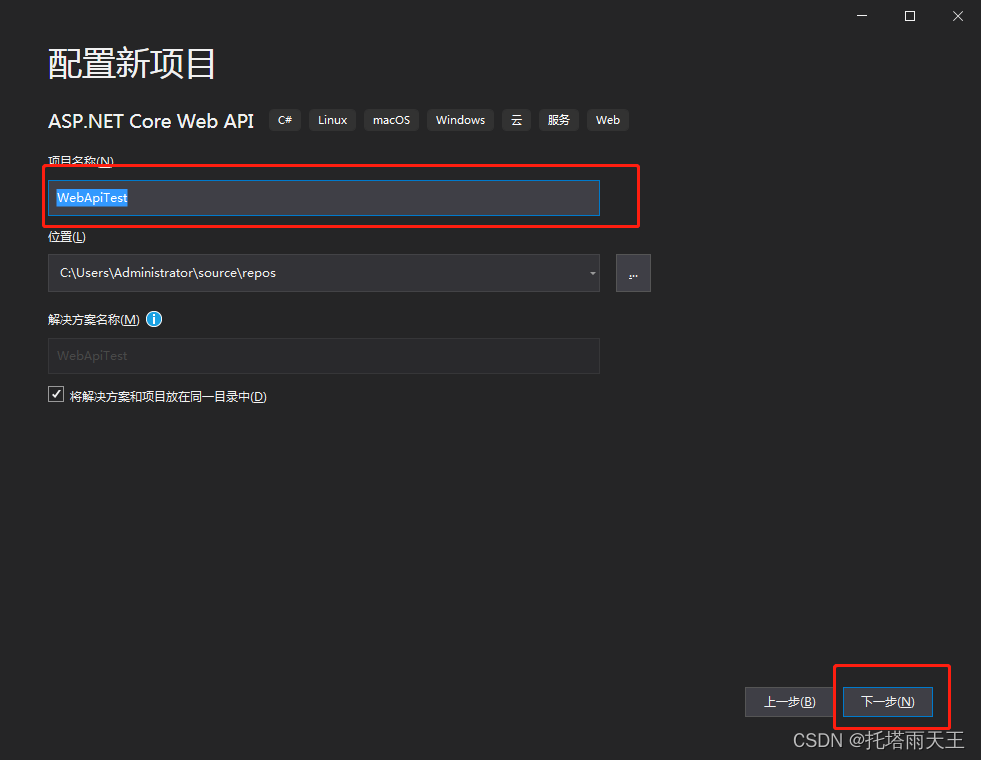Uncheck place solution and project in same directory

coord(56,394)
